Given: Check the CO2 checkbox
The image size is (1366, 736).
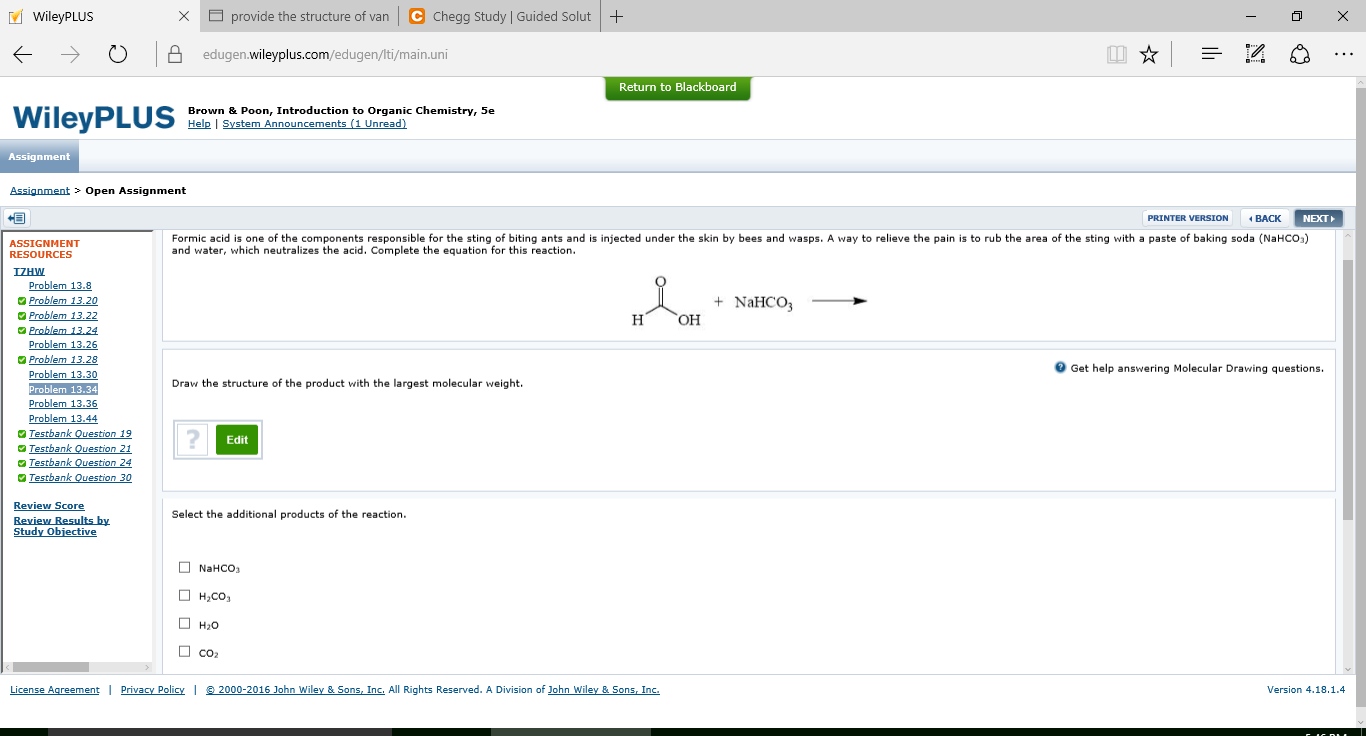Looking at the screenshot, I should (184, 650).
